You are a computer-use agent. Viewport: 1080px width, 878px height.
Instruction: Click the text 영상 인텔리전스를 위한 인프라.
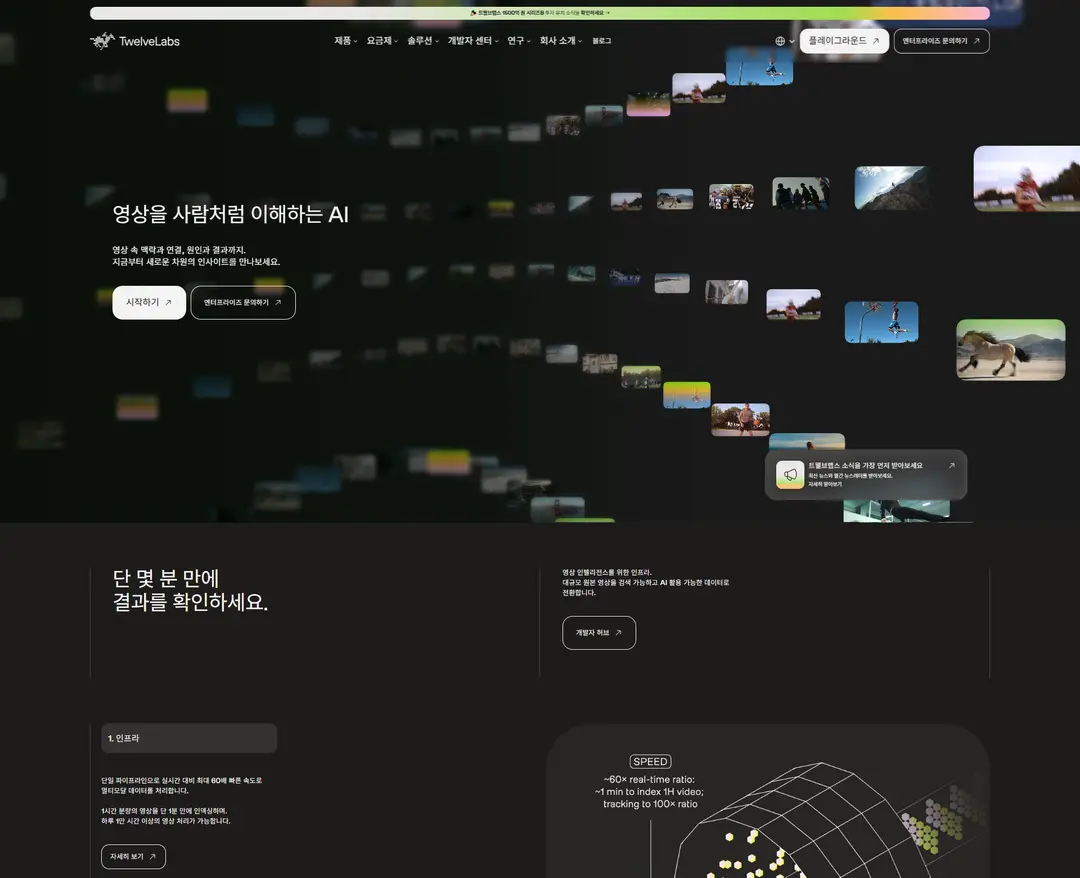point(607,572)
